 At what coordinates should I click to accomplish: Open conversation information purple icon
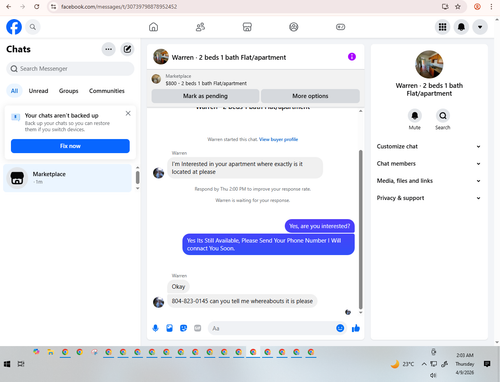[352, 57]
